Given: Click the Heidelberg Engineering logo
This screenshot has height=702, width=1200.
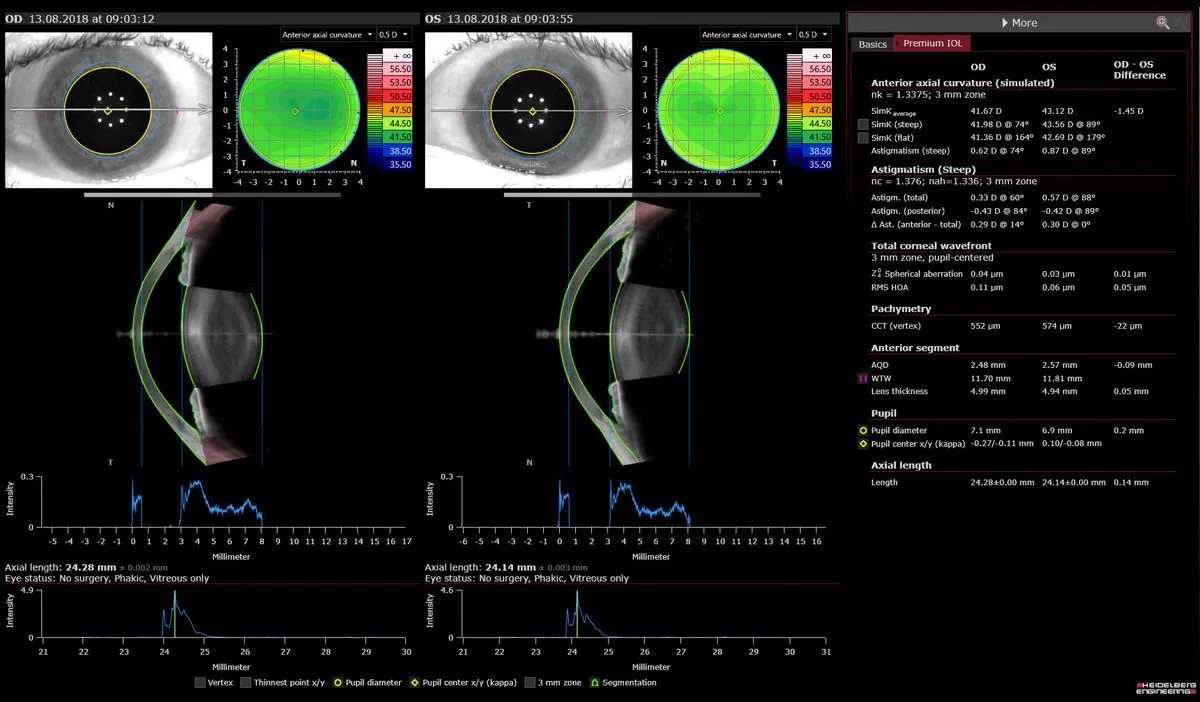Looking at the screenshot, I should (1164, 688).
